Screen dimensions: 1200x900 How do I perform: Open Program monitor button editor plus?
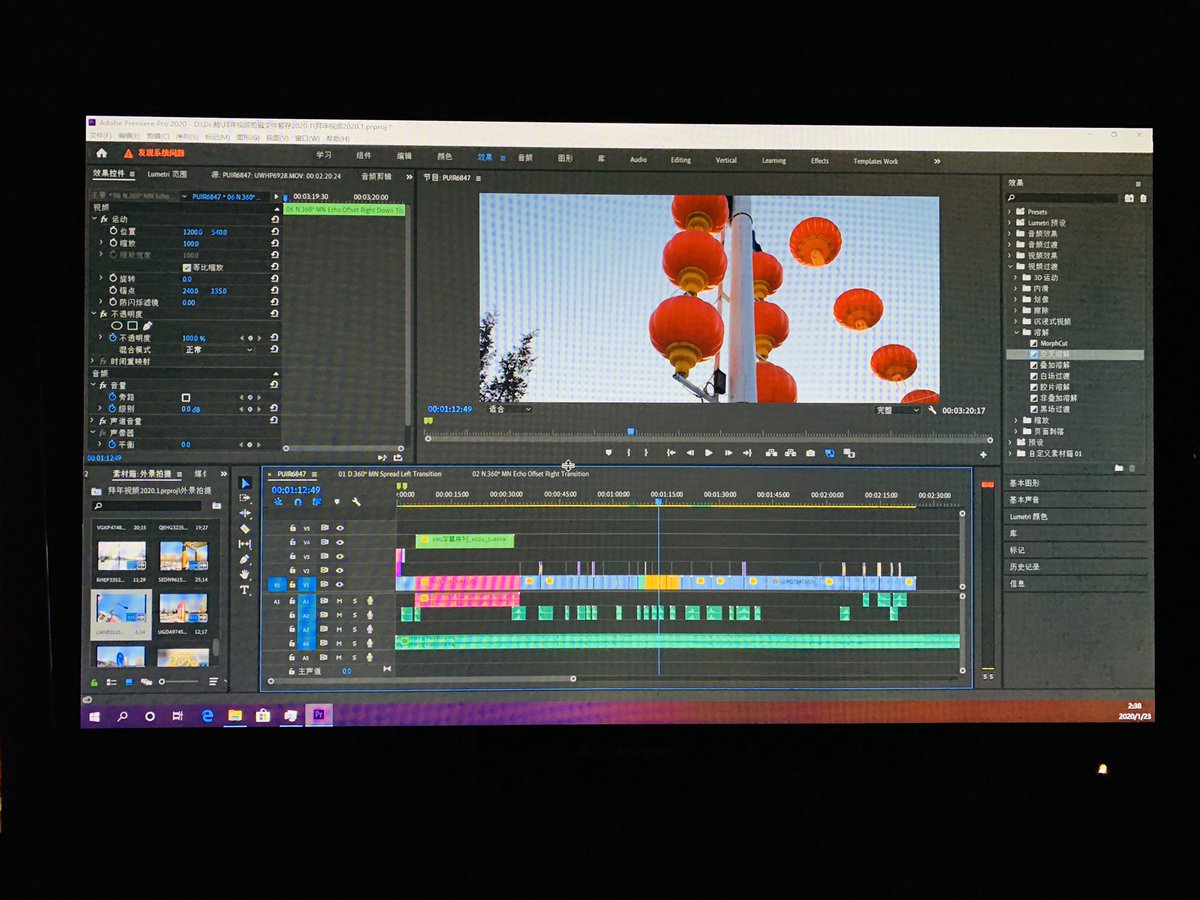coord(983,454)
